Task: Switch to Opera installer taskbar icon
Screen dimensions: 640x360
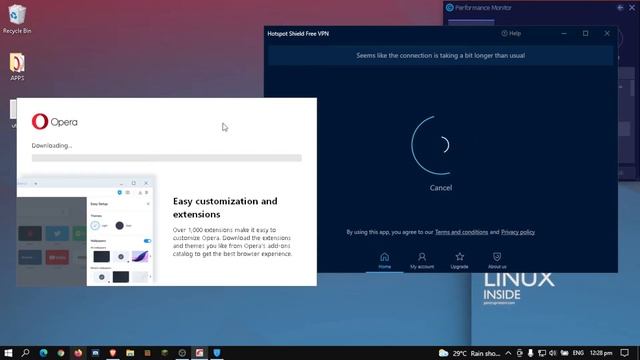Action: pyautogui.click(x=199, y=353)
